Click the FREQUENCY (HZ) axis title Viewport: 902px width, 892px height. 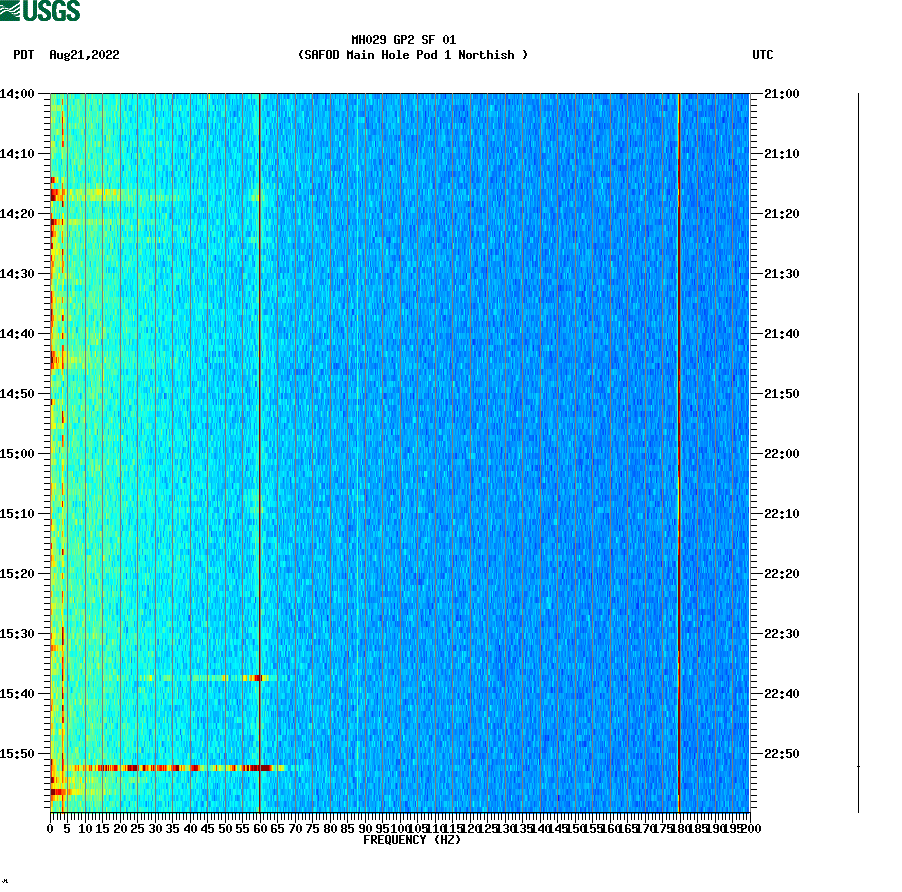pyautogui.click(x=413, y=841)
